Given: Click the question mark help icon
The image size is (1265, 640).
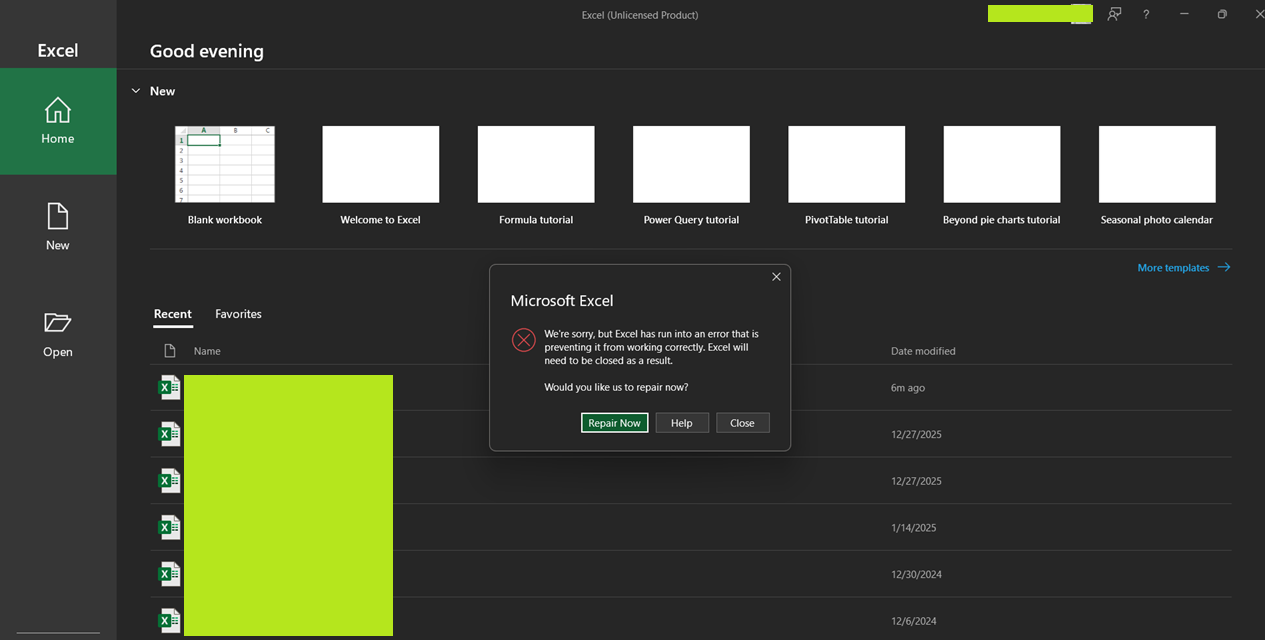Looking at the screenshot, I should pos(1146,14).
